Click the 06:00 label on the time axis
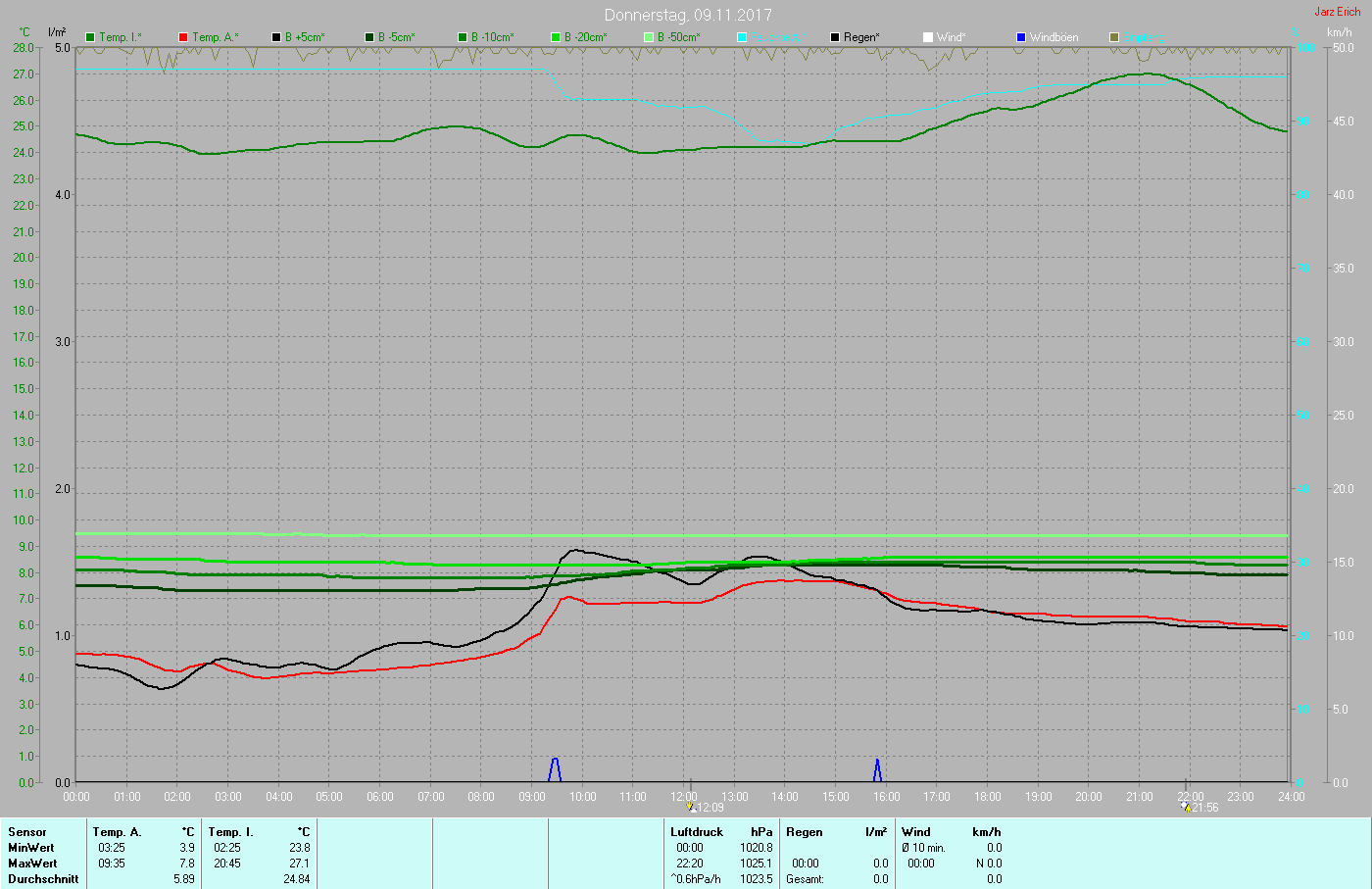Viewport: 1372px width, 889px height. (x=380, y=796)
